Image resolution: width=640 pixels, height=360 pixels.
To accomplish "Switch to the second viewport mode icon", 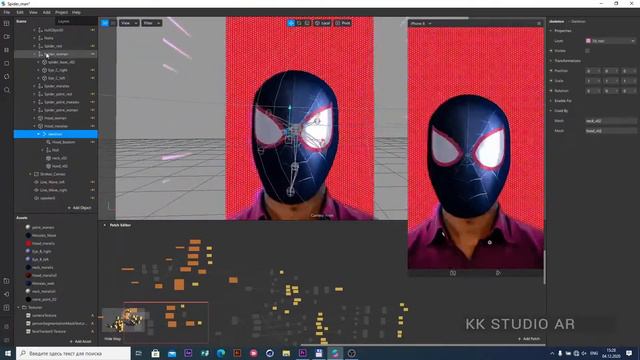I will click(x=113, y=23).
